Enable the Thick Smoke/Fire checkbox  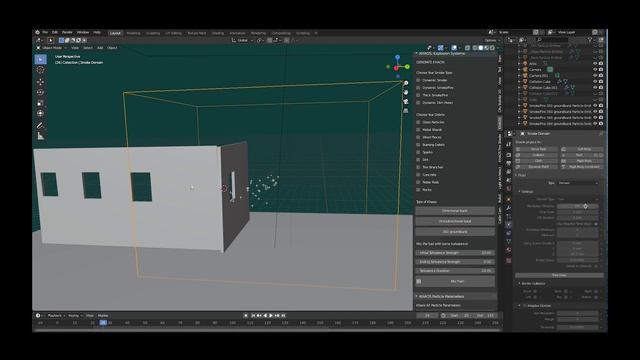(x=418, y=95)
